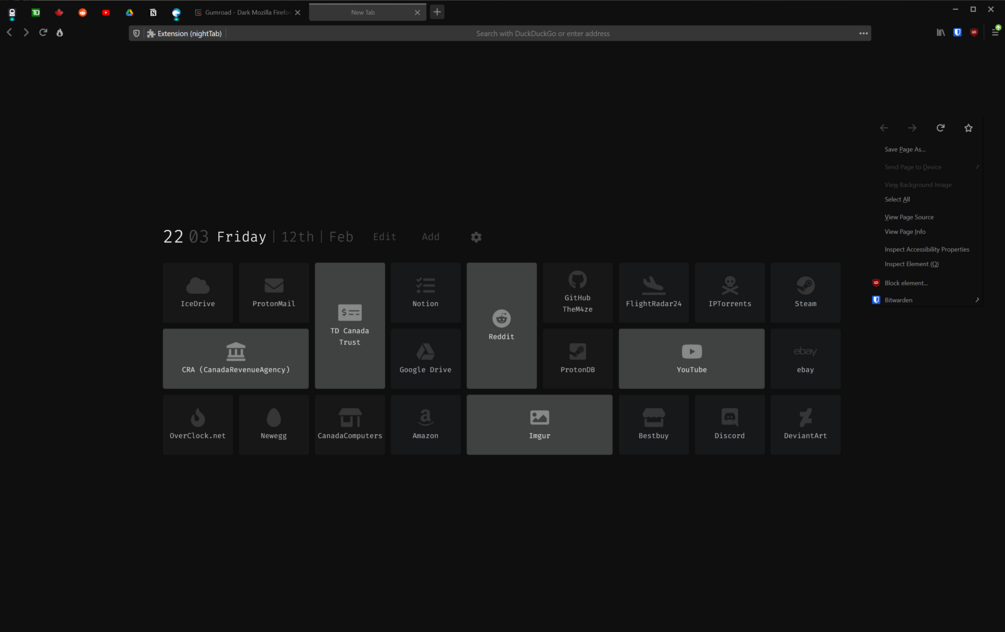1005x632 pixels.
Task: Open the GitHub TheM4ze tile
Action: click(577, 292)
